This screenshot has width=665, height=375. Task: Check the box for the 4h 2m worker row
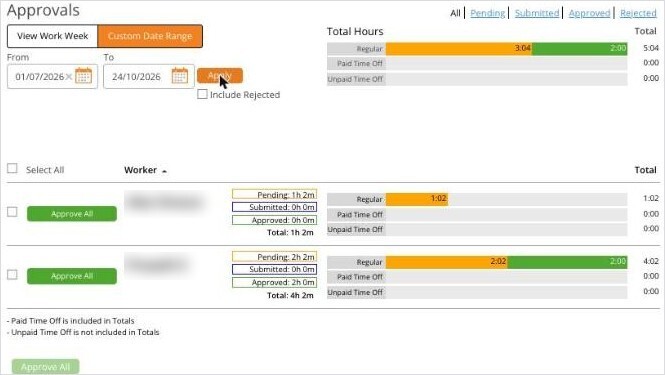12,274
